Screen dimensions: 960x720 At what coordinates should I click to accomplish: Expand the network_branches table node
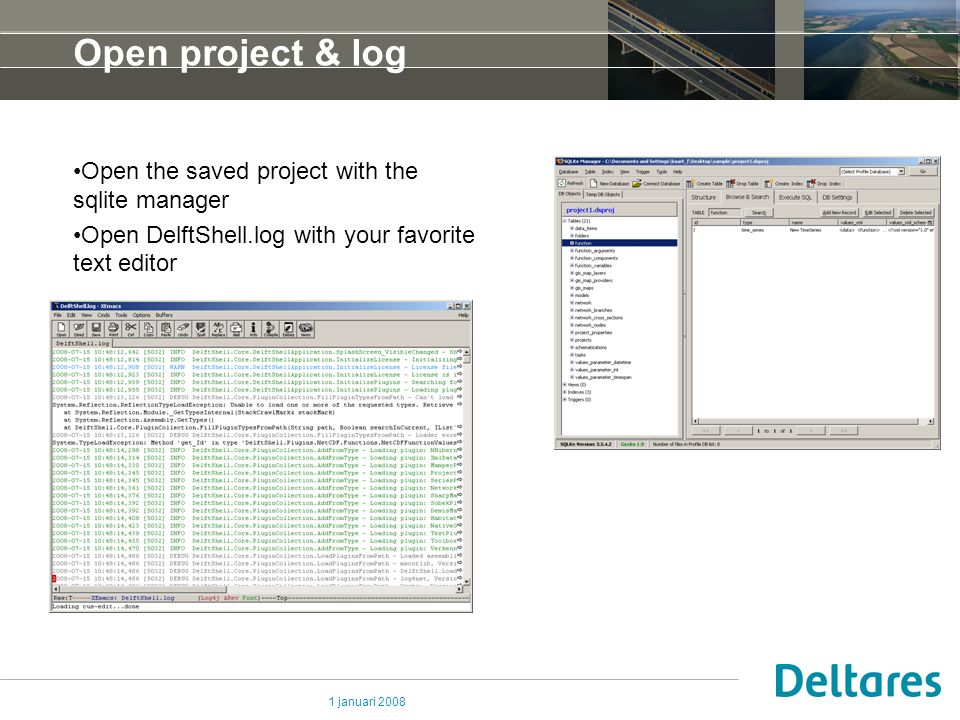tap(572, 310)
